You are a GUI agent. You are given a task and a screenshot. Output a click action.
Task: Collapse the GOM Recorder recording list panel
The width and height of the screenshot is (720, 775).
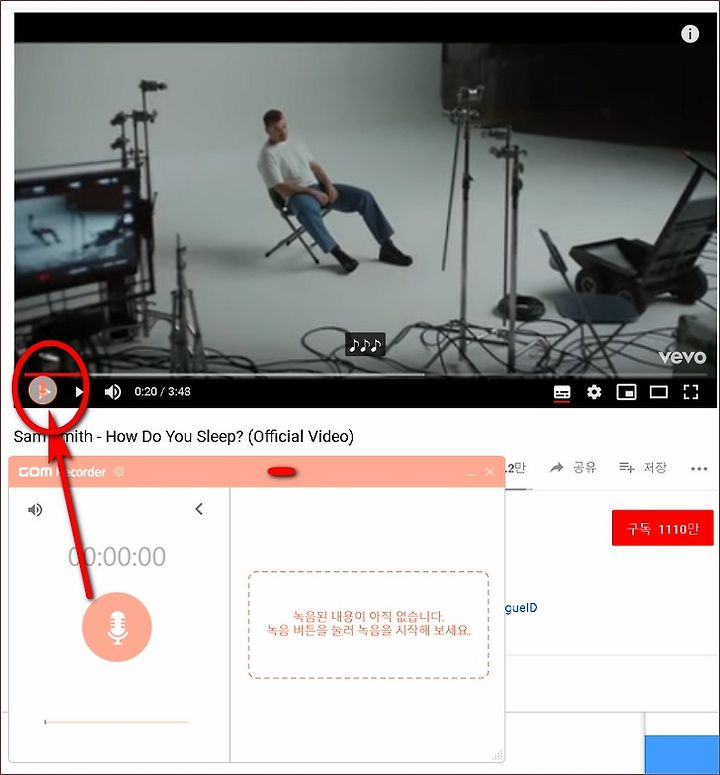pyautogui.click(x=199, y=509)
